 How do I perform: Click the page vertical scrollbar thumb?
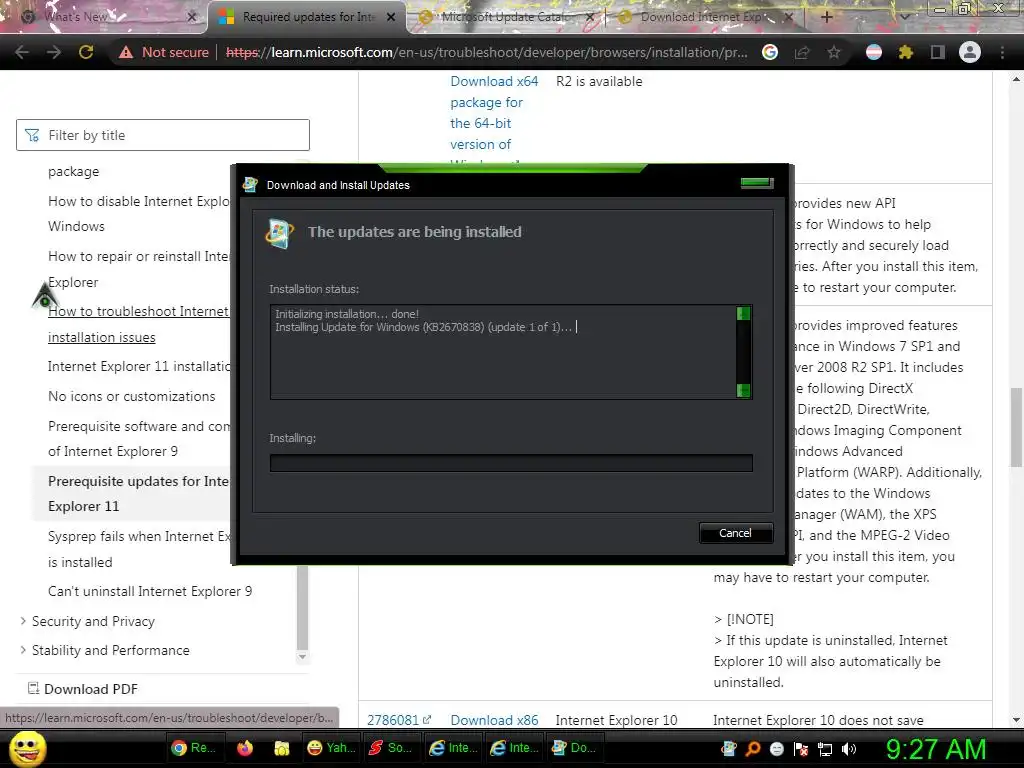tap(1016, 428)
